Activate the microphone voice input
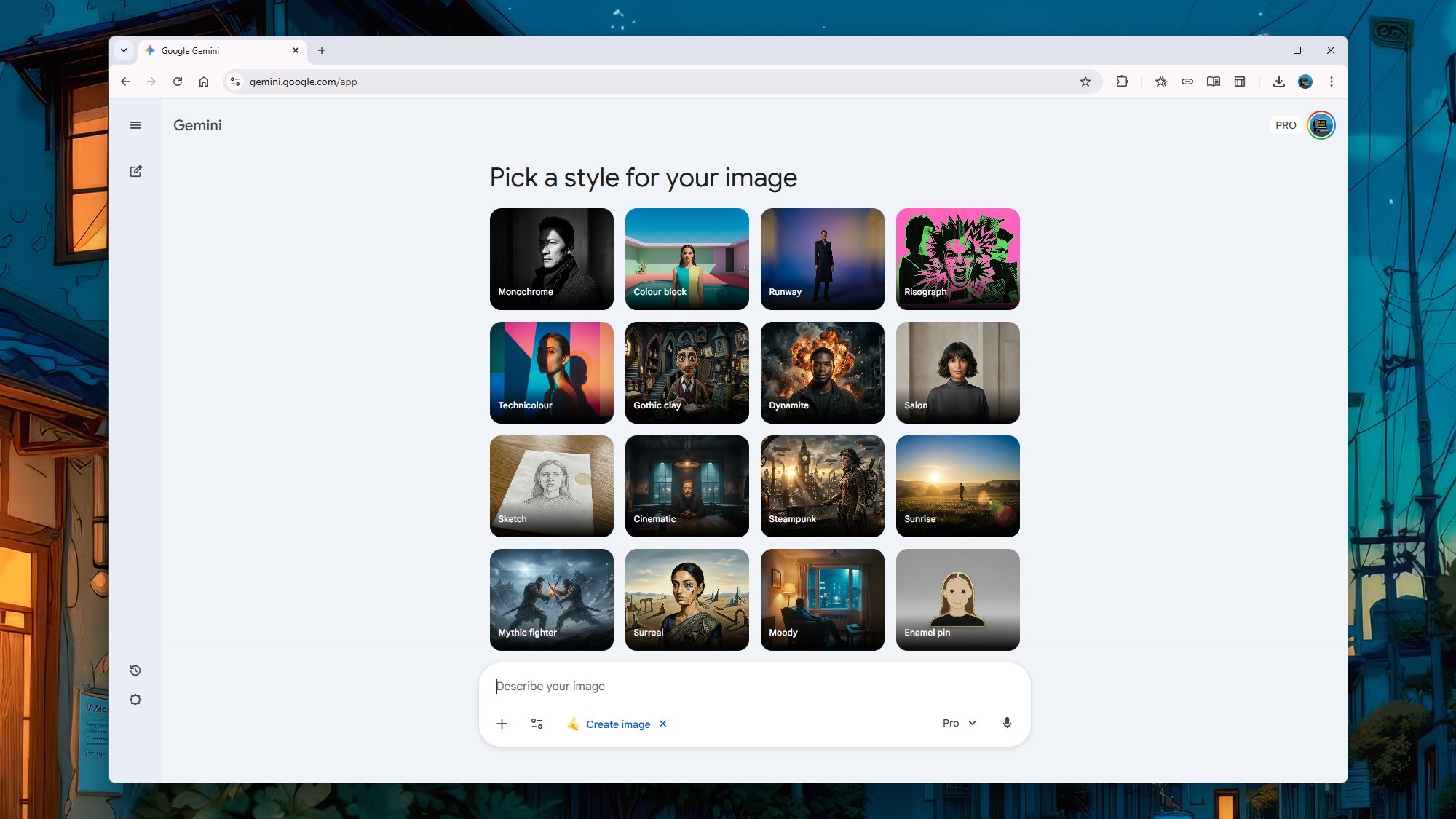The image size is (1456, 819). [x=1007, y=723]
